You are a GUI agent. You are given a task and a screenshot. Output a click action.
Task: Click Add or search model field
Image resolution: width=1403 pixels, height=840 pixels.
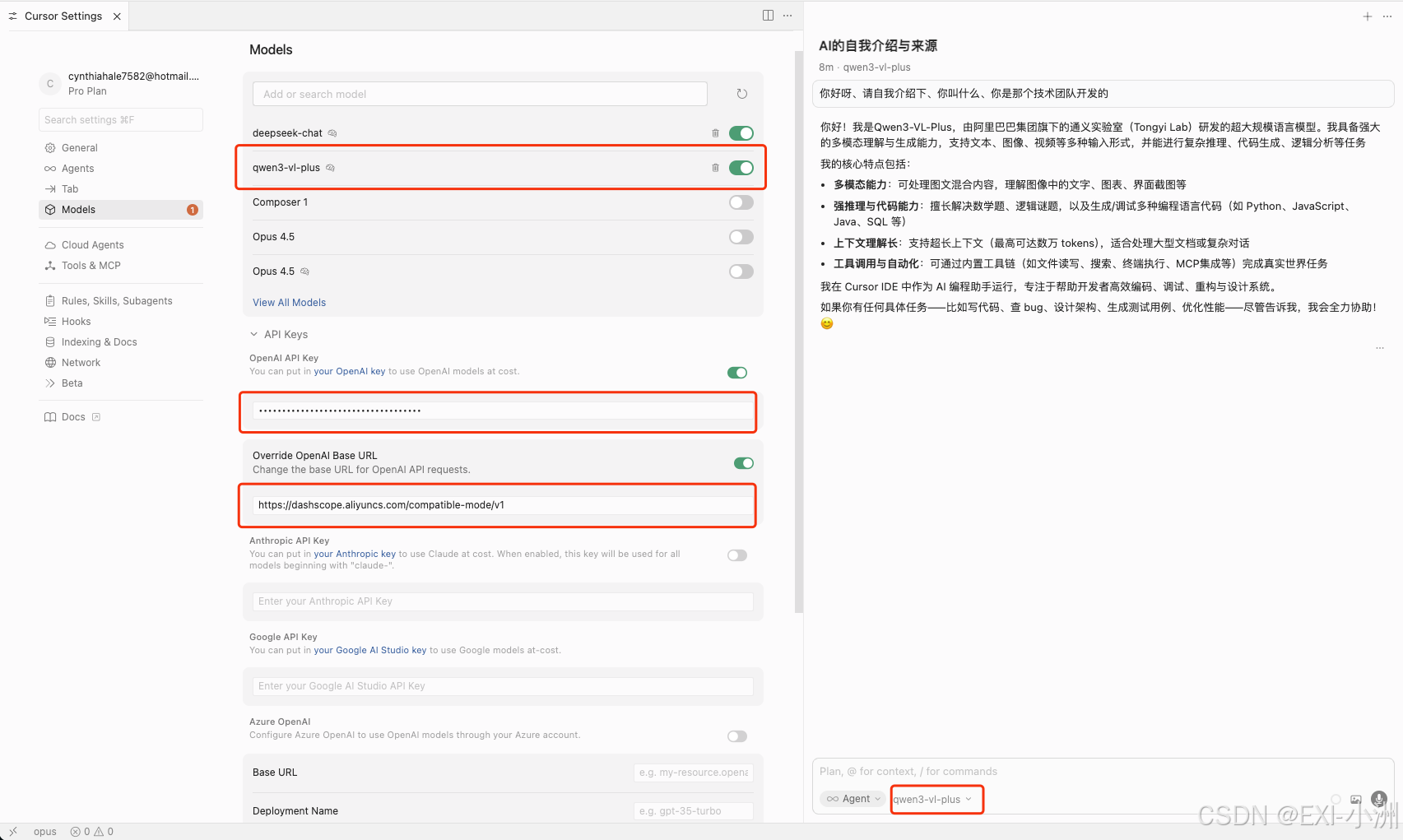[480, 94]
